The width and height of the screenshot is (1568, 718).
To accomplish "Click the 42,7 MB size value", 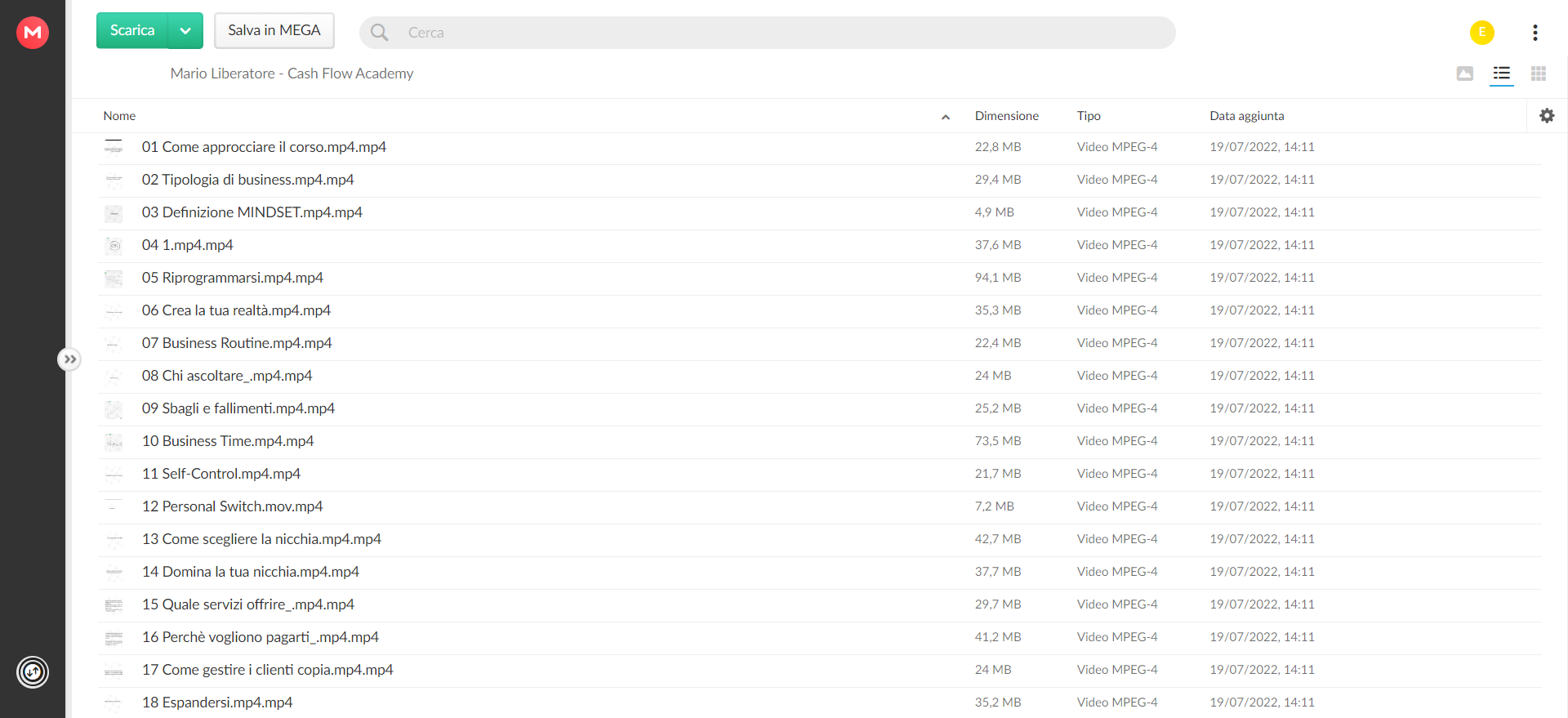I will click(x=998, y=539).
